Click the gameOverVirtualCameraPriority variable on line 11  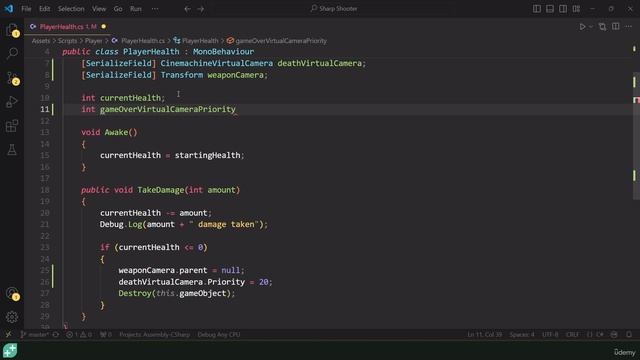(168, 109)
